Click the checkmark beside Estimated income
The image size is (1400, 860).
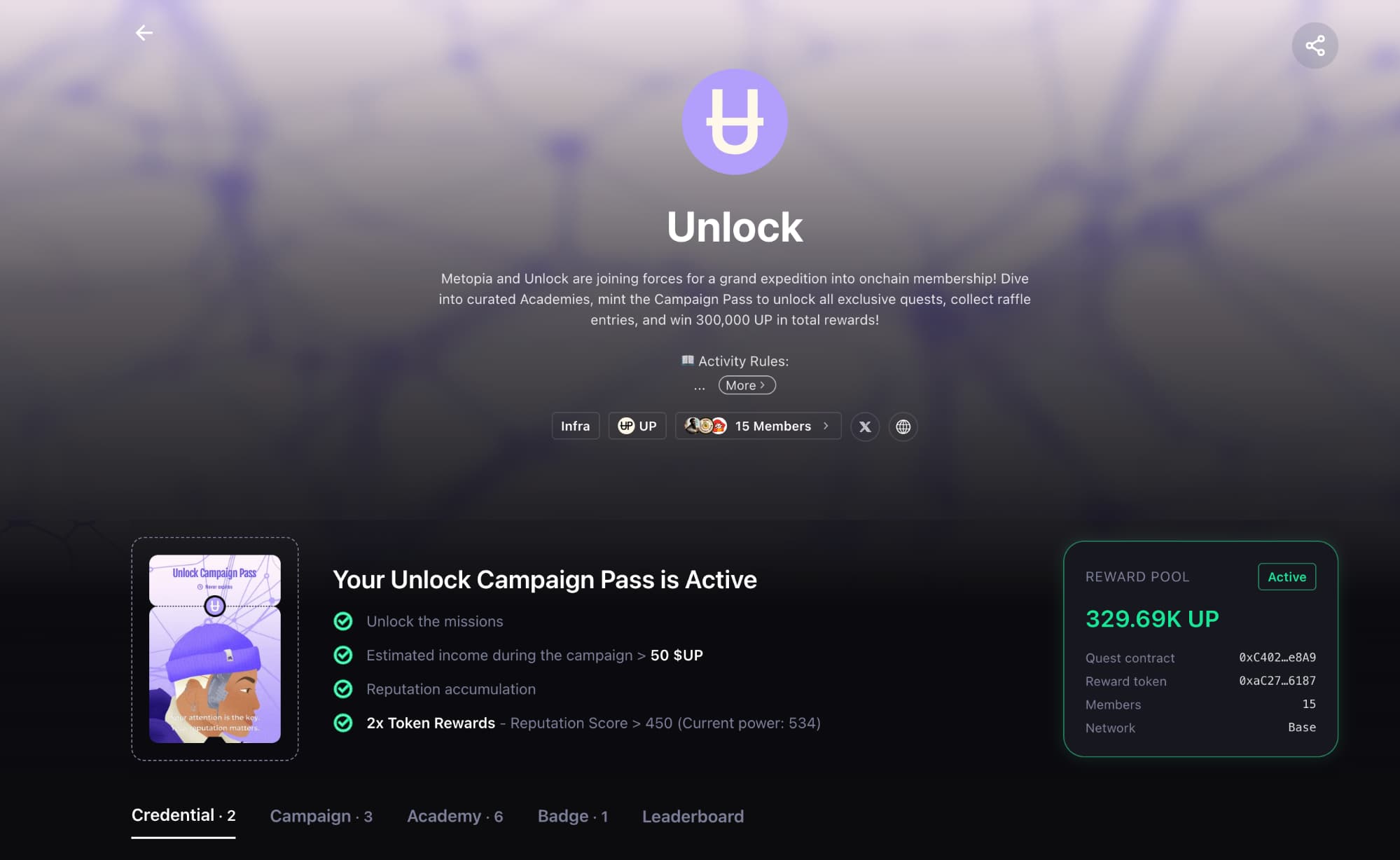click(x=343, y=655)
